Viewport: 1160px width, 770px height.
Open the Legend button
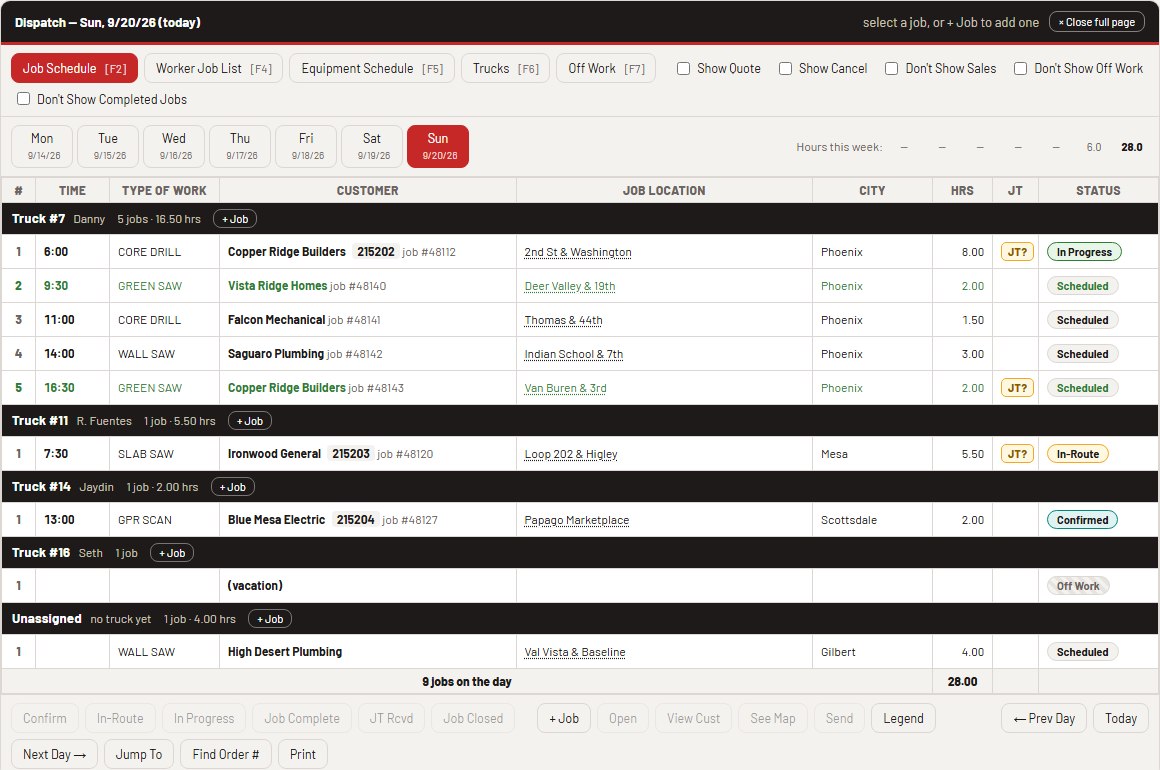point(903,718)
